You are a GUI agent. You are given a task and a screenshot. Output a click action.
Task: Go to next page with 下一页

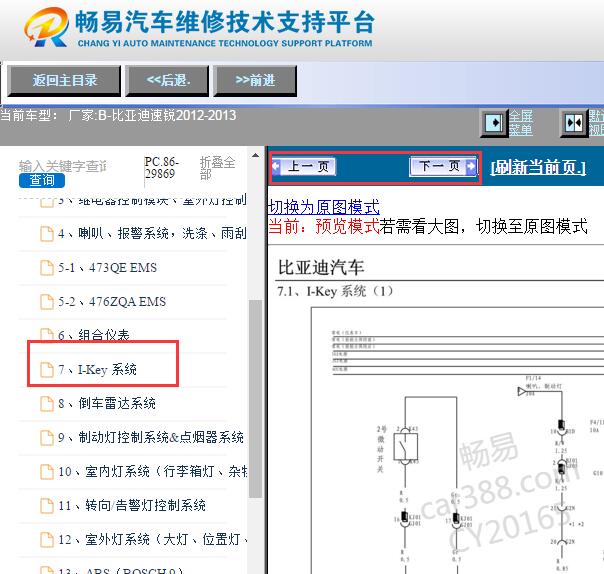(x=443, y=166)
